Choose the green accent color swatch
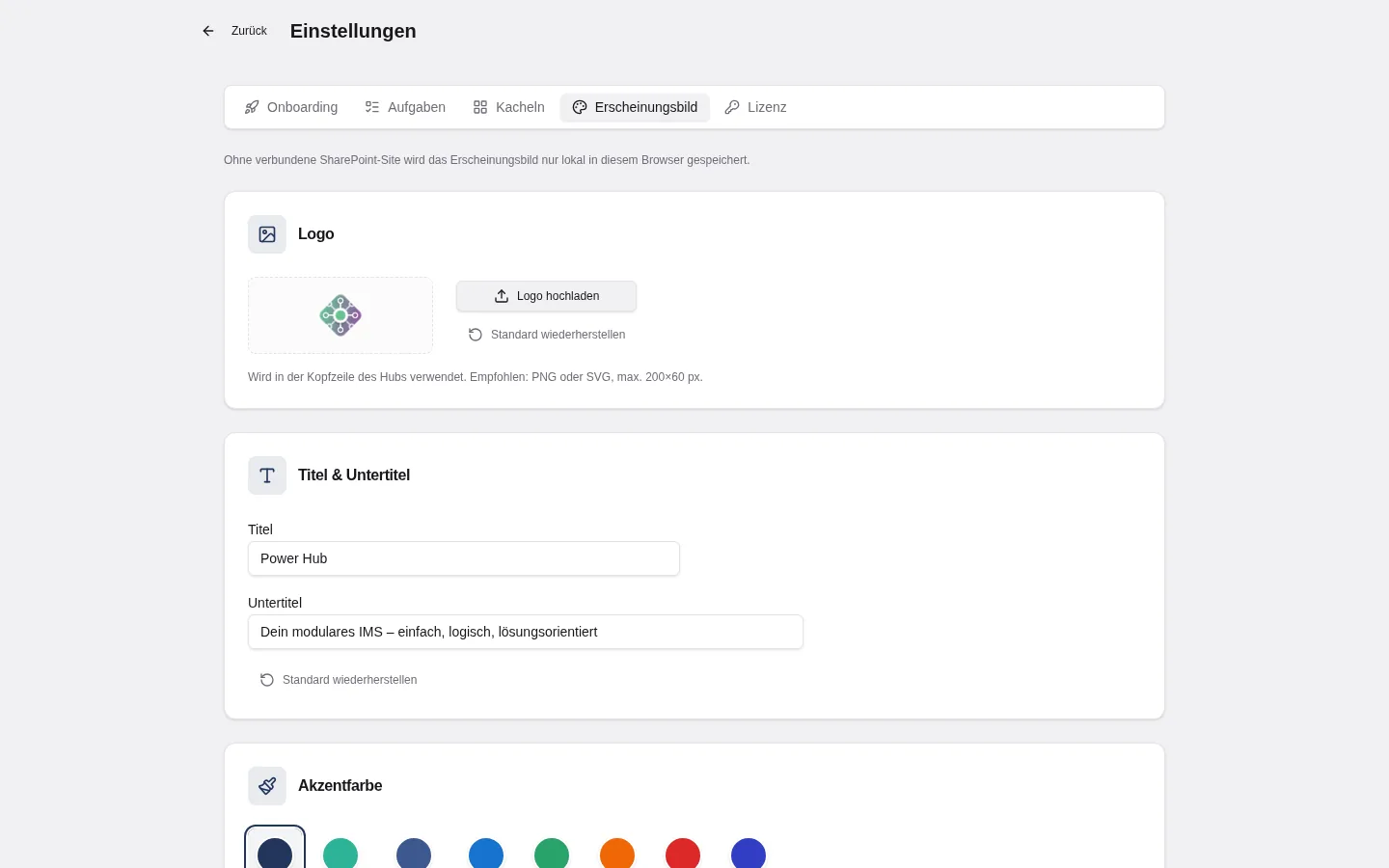 tap(552, 854)
